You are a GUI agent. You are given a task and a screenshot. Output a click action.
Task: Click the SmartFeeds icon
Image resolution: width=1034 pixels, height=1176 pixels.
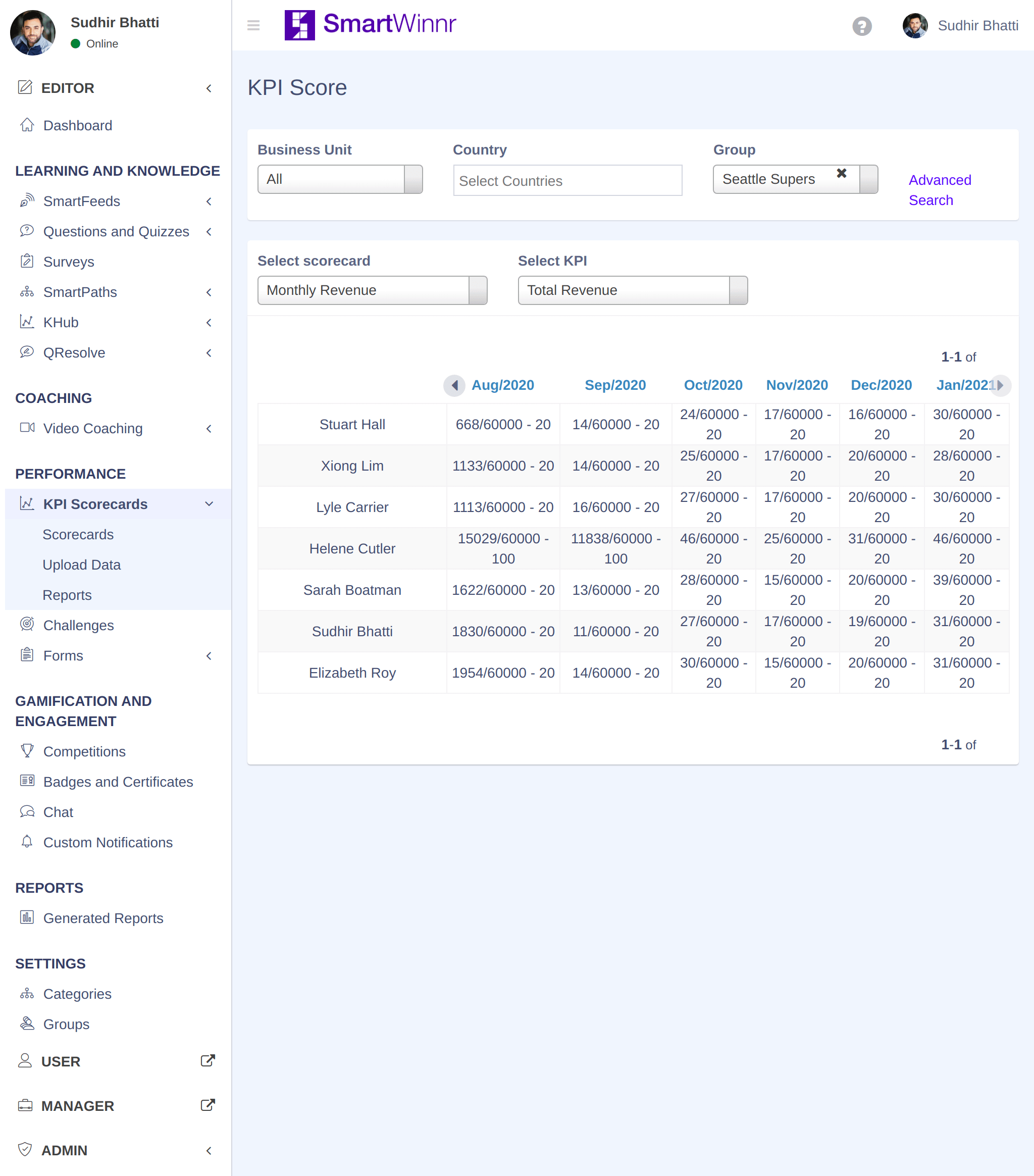pos(27,201)
